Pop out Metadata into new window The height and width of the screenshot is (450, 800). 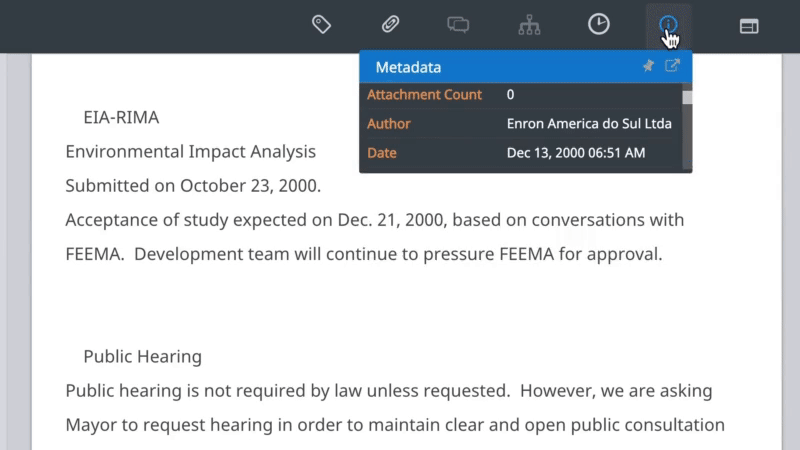click(672, 65)
